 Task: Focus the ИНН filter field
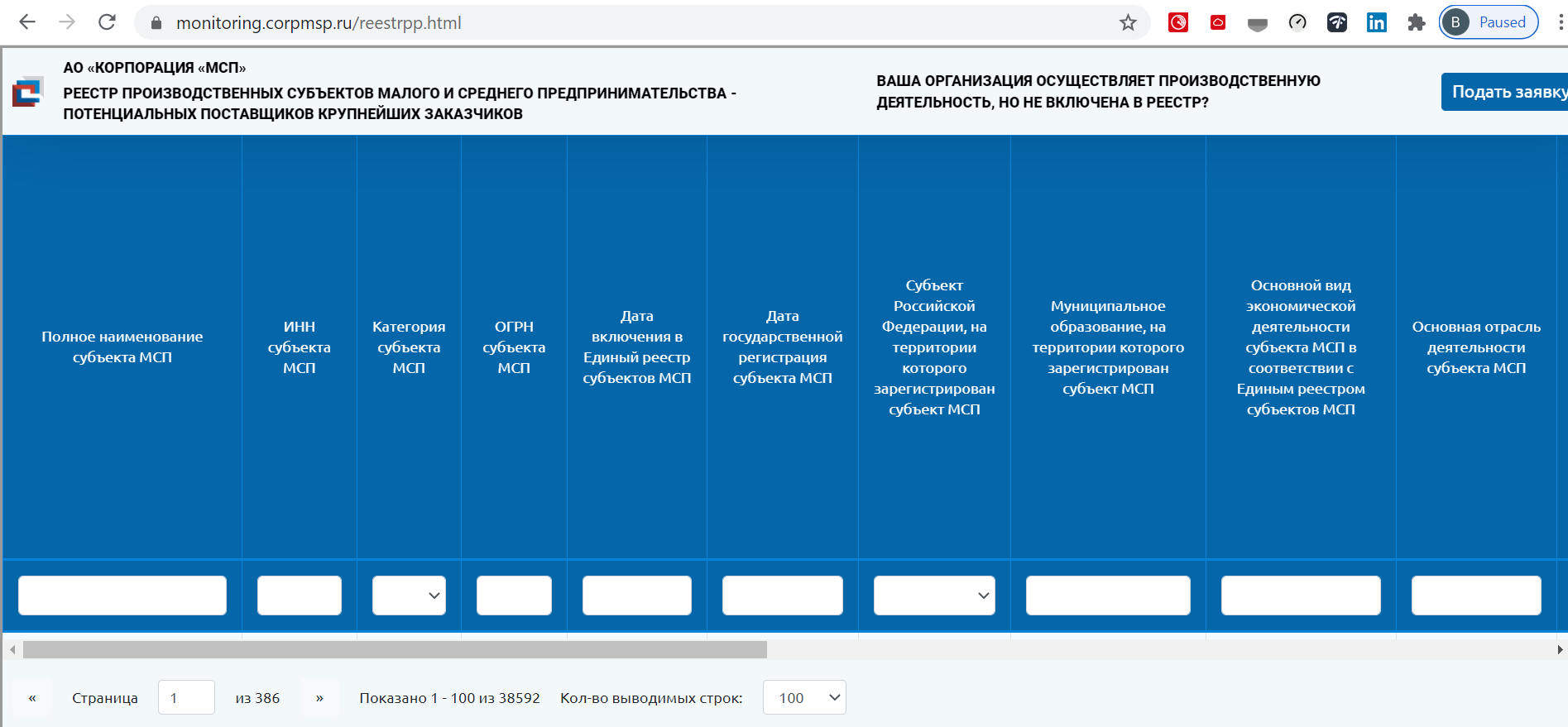click(x=300, y=595)
